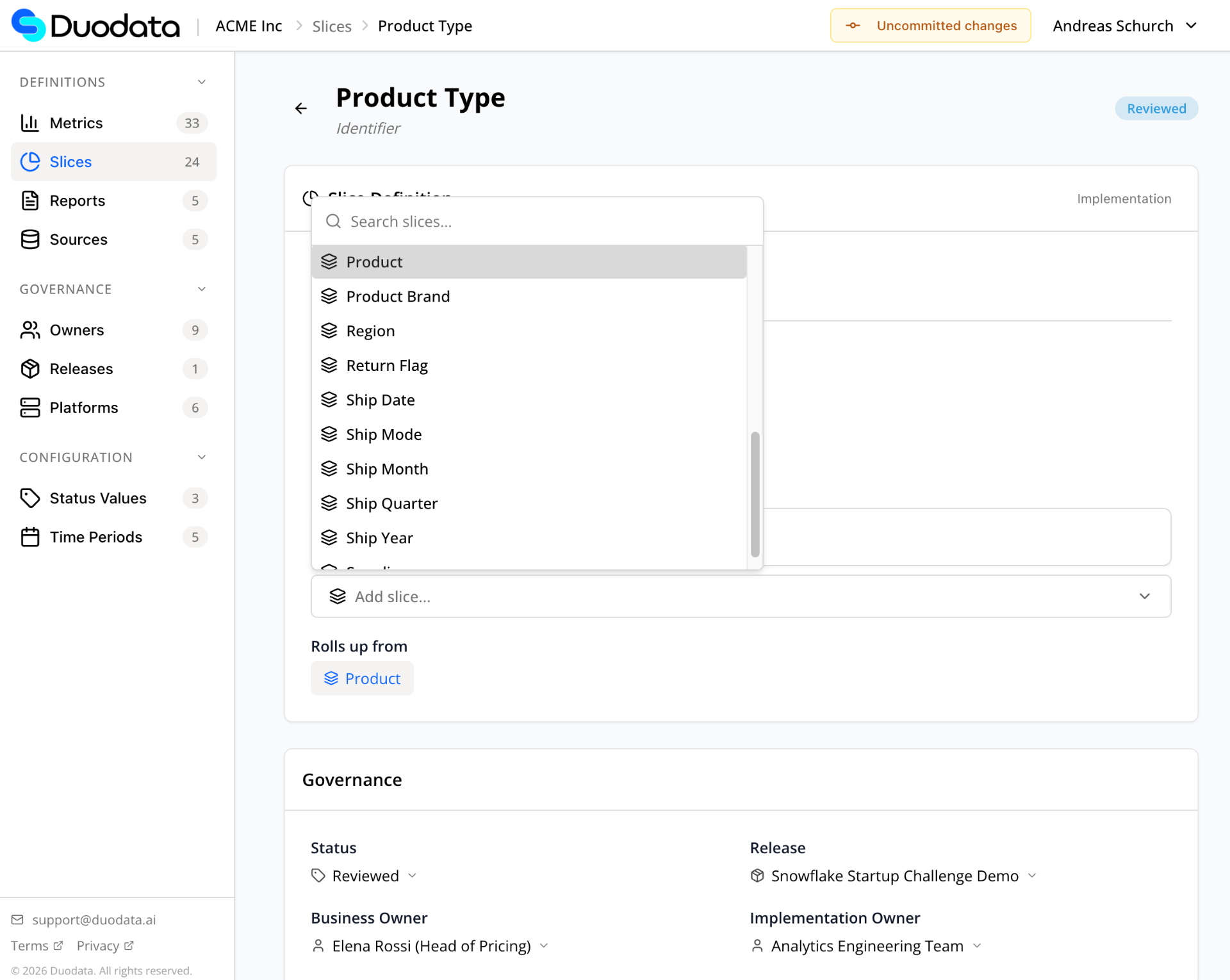
Task: Choose Ship Quarter in the slice list
Action: pyautogui.click(x=391, y=503)
